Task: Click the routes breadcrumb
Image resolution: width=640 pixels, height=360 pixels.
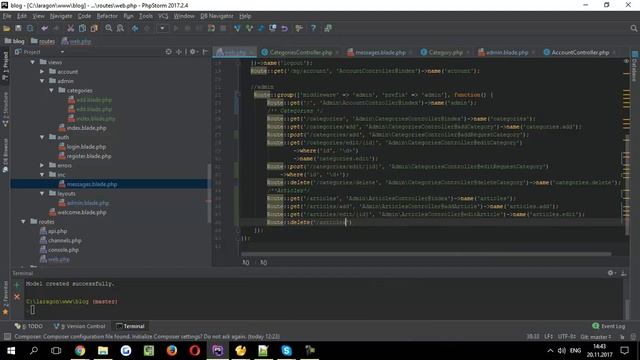Action: click(43, 41)
